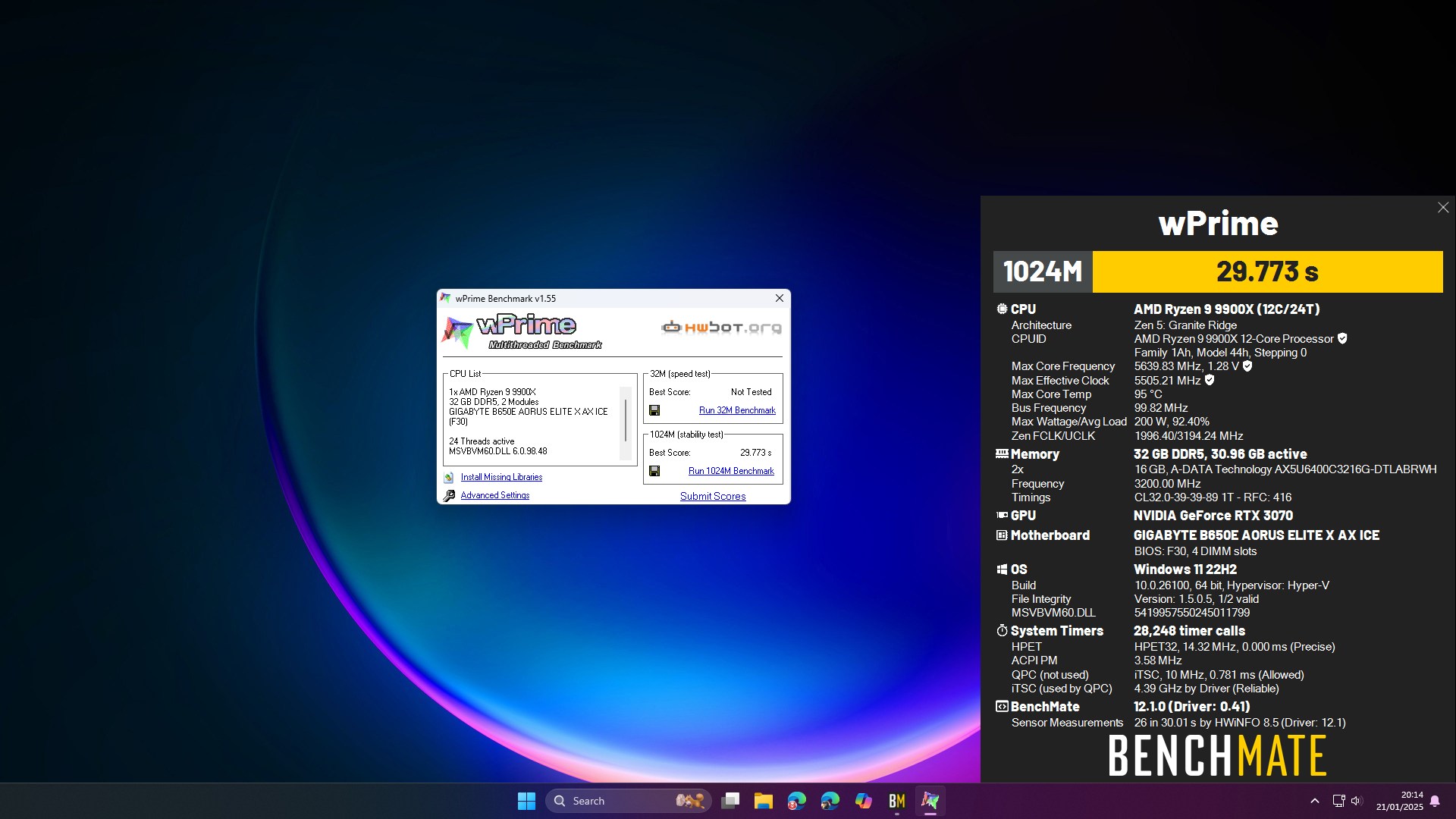Click the CPUID verified shield icon
The height and width of the screenshot is (819, 1456).
[x=1342, y=338]
